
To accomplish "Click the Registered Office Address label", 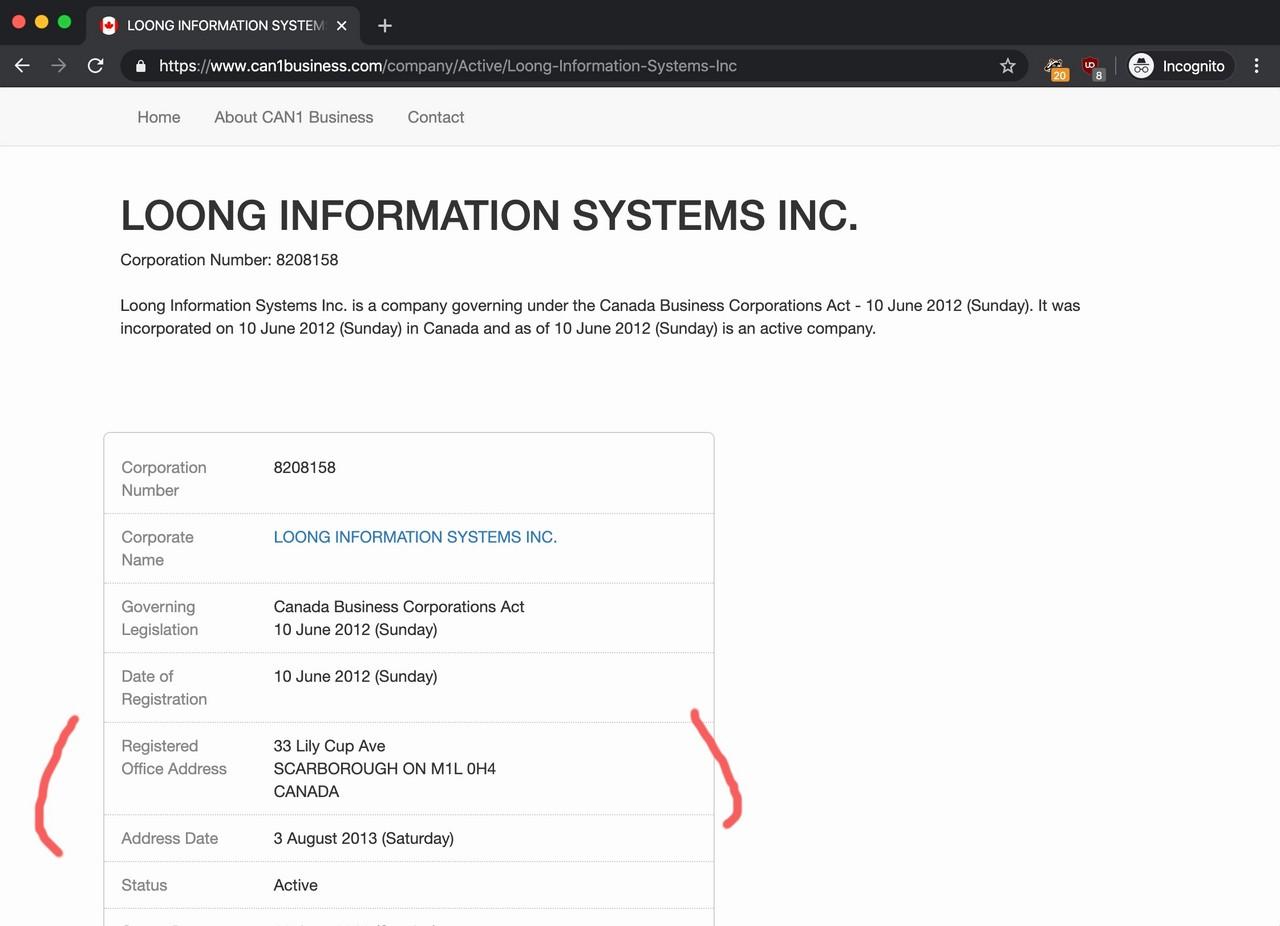I will pyautogui.click(x=174, y=757).
